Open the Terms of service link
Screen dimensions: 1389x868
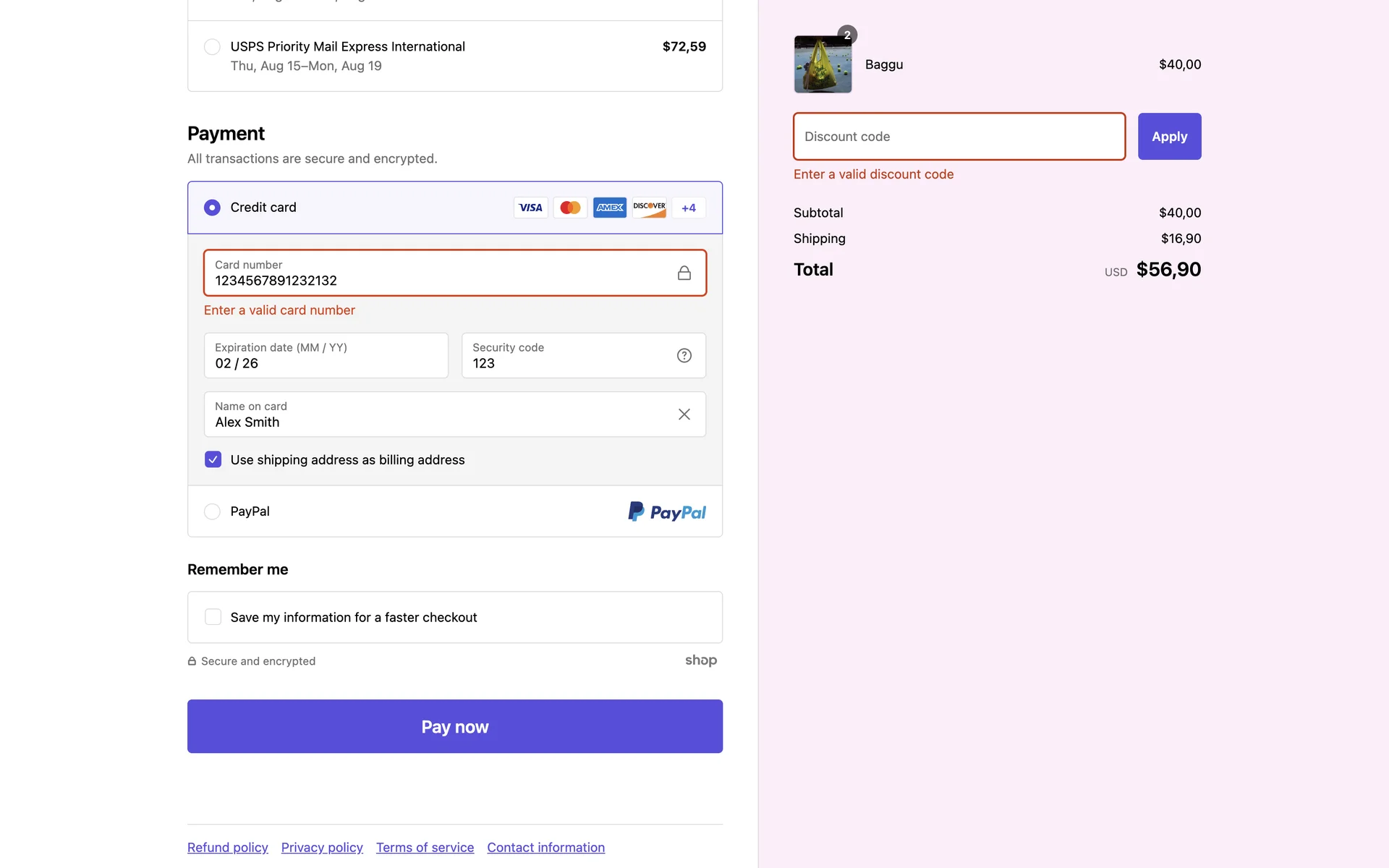[x=425, y=847]
